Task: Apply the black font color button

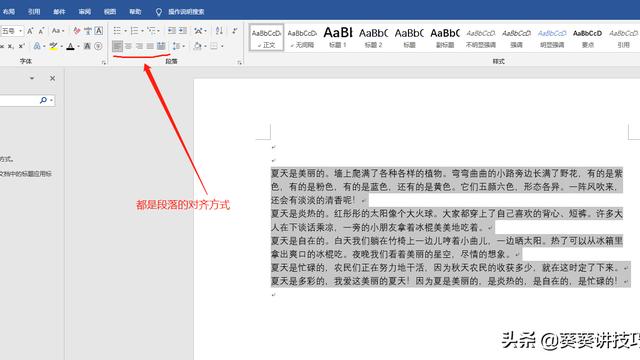Action: 71,46
